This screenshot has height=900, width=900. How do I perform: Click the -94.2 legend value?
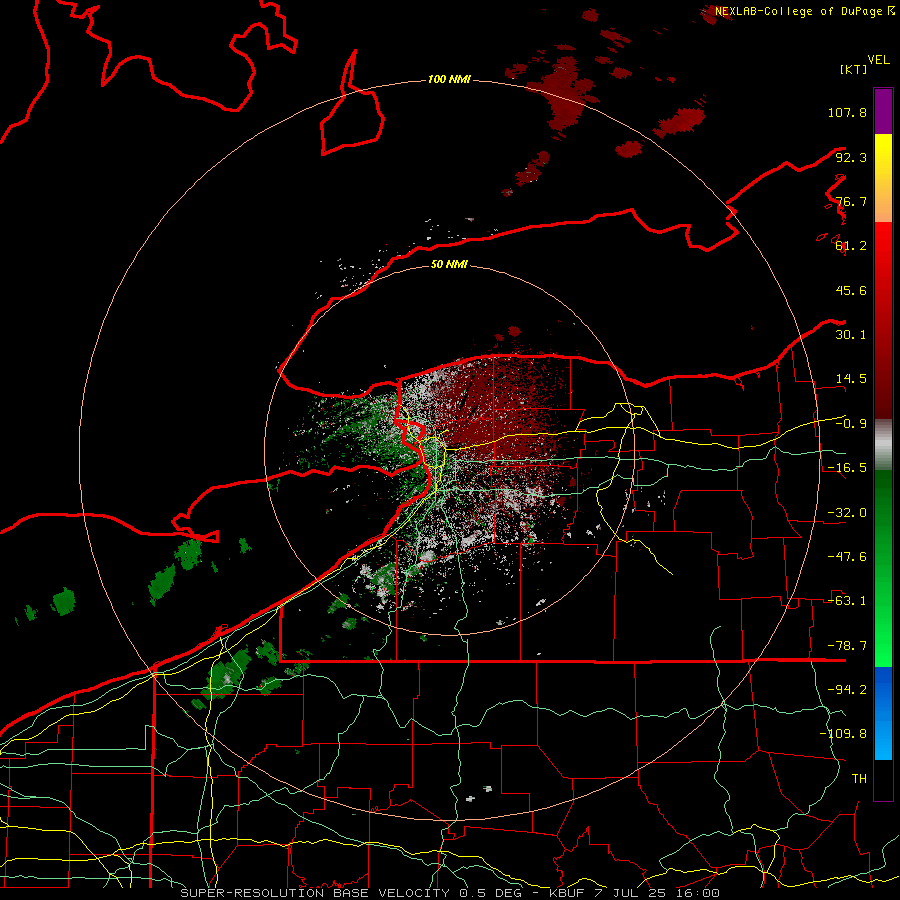coord(847,690)
